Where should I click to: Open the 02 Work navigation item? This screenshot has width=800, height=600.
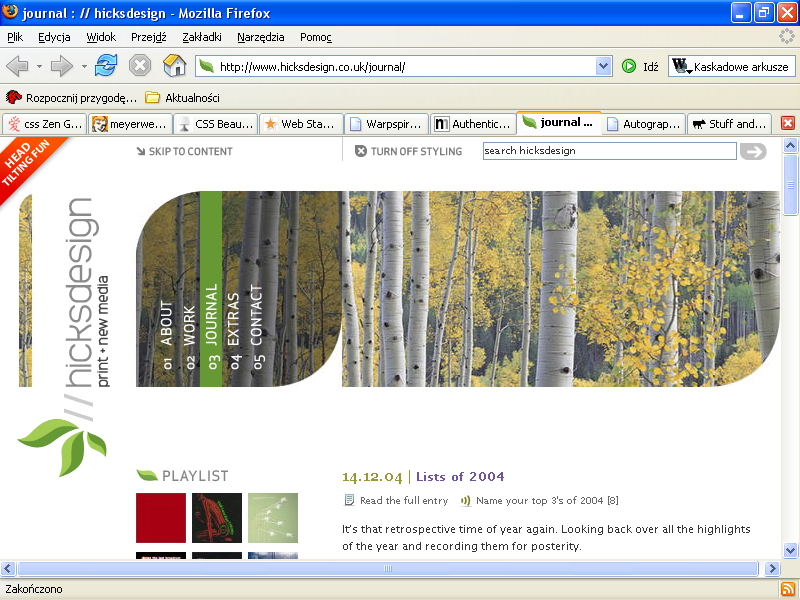point(189,337)
